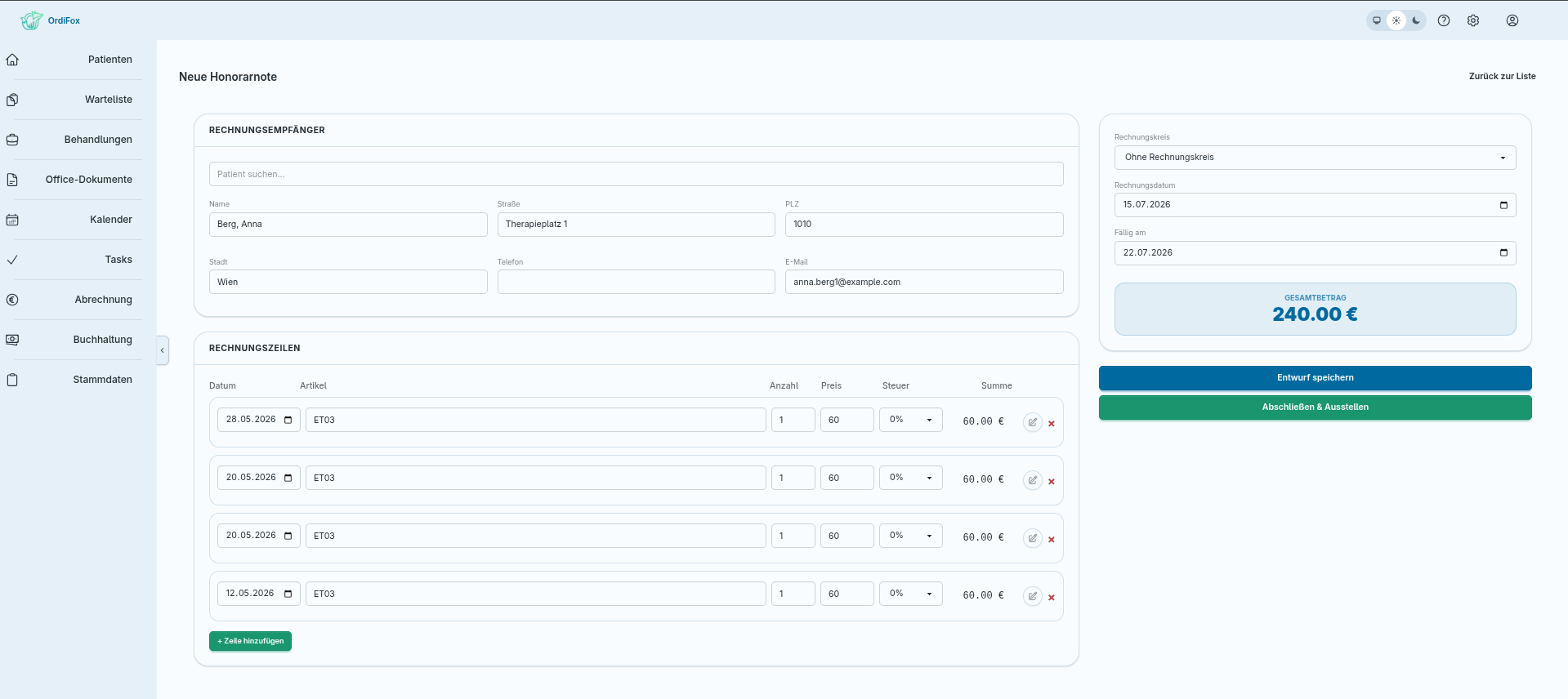Open calendar picker icon for Fällig am

[1503, 252]
